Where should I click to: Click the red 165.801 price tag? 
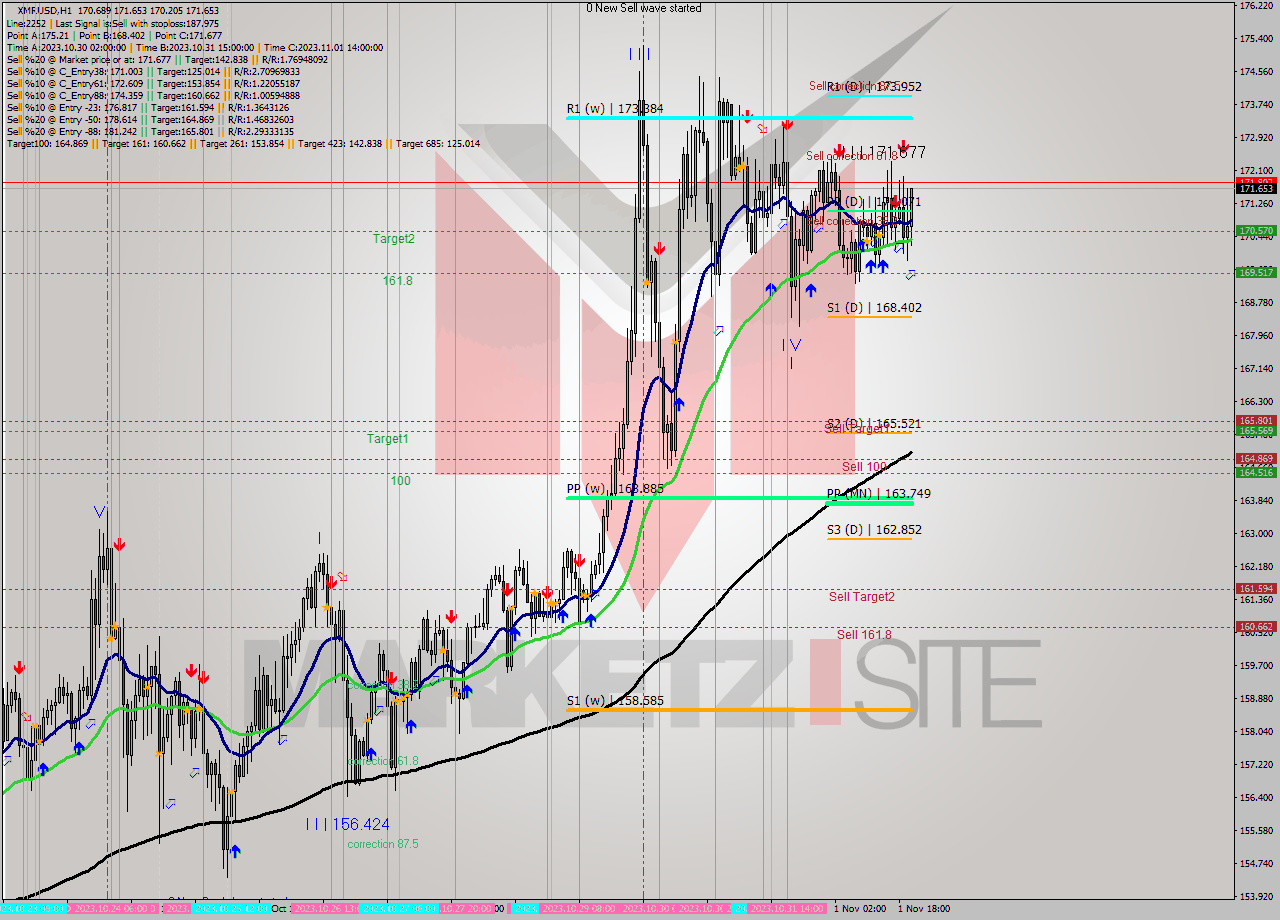1256,420
